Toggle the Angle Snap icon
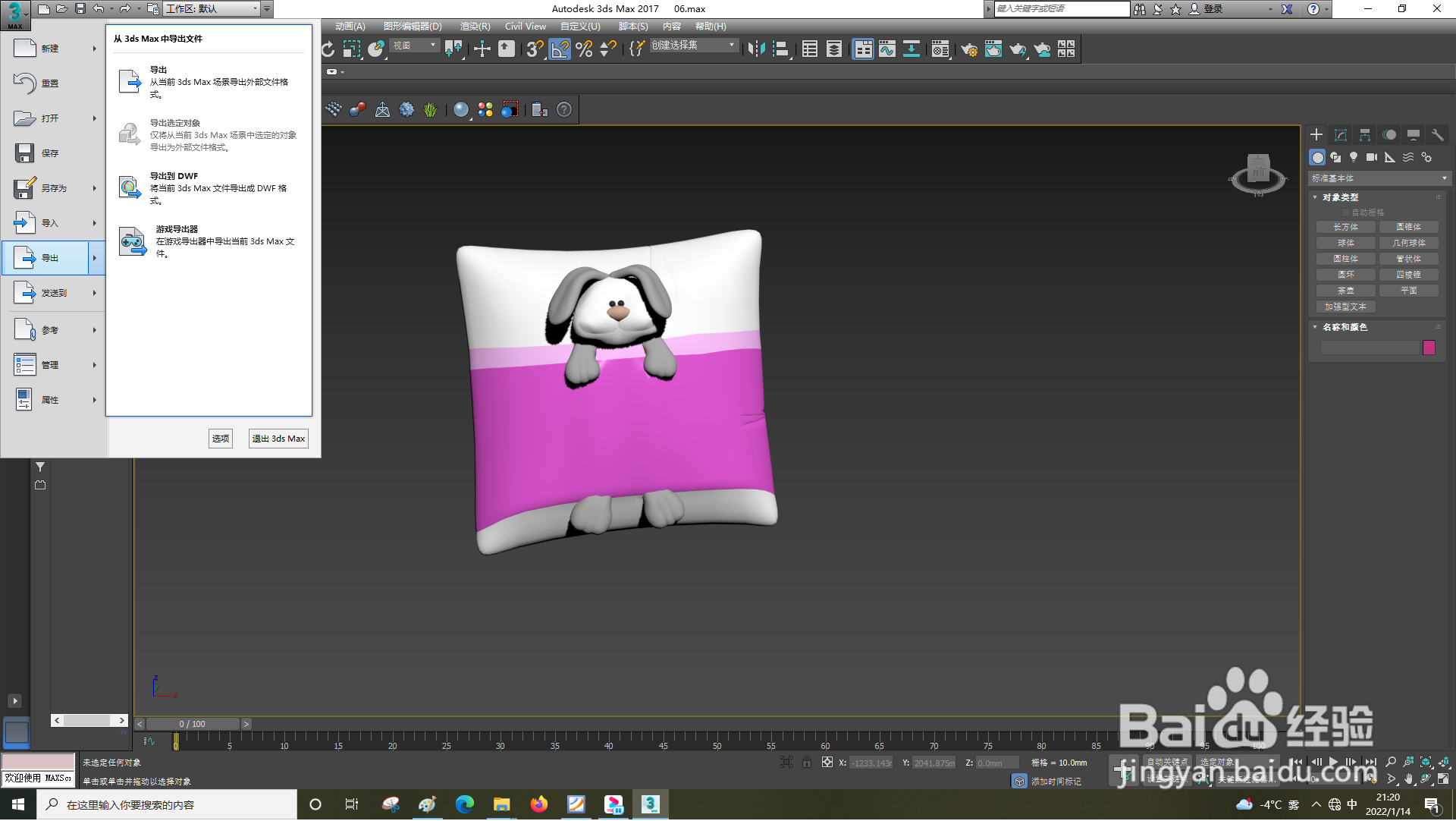The image size is (1456, 821). click(x=559, y=49)
